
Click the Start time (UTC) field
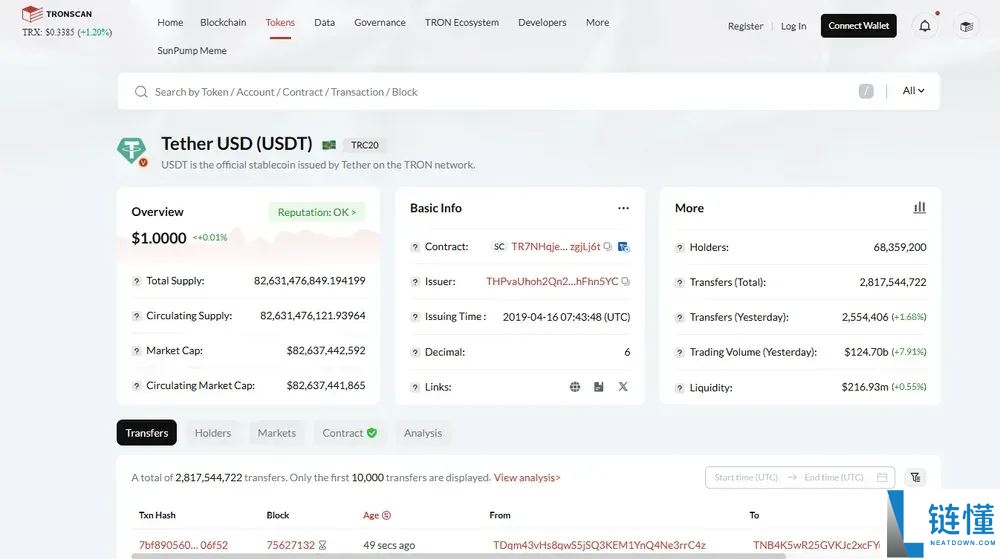point(746,477)
